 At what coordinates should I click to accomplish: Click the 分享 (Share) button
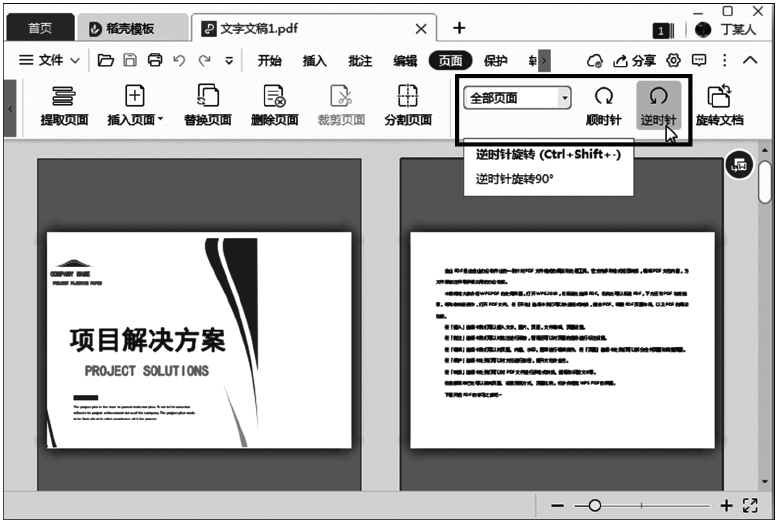coord(635,61)
